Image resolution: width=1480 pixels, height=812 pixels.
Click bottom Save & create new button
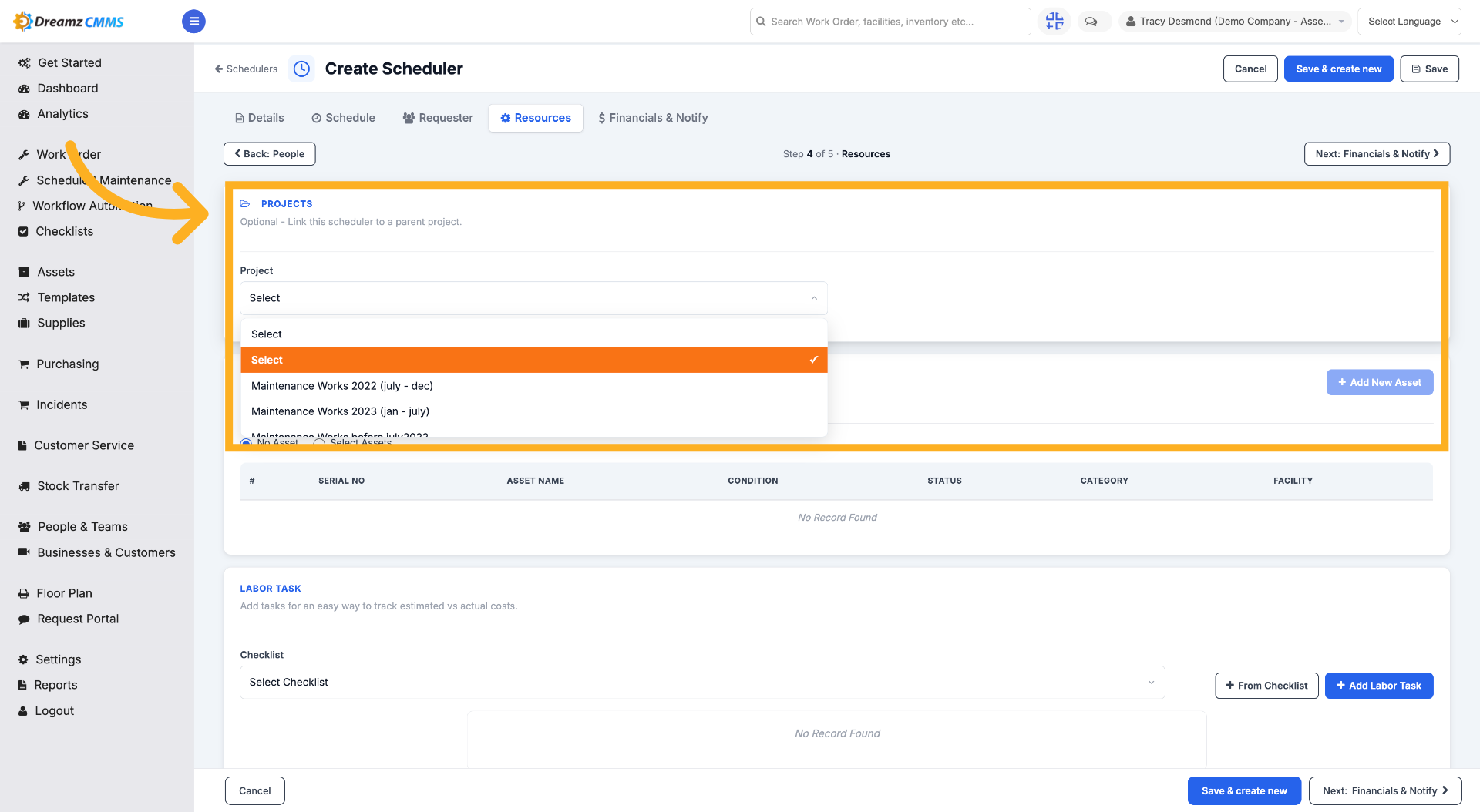click(1245, 791)
